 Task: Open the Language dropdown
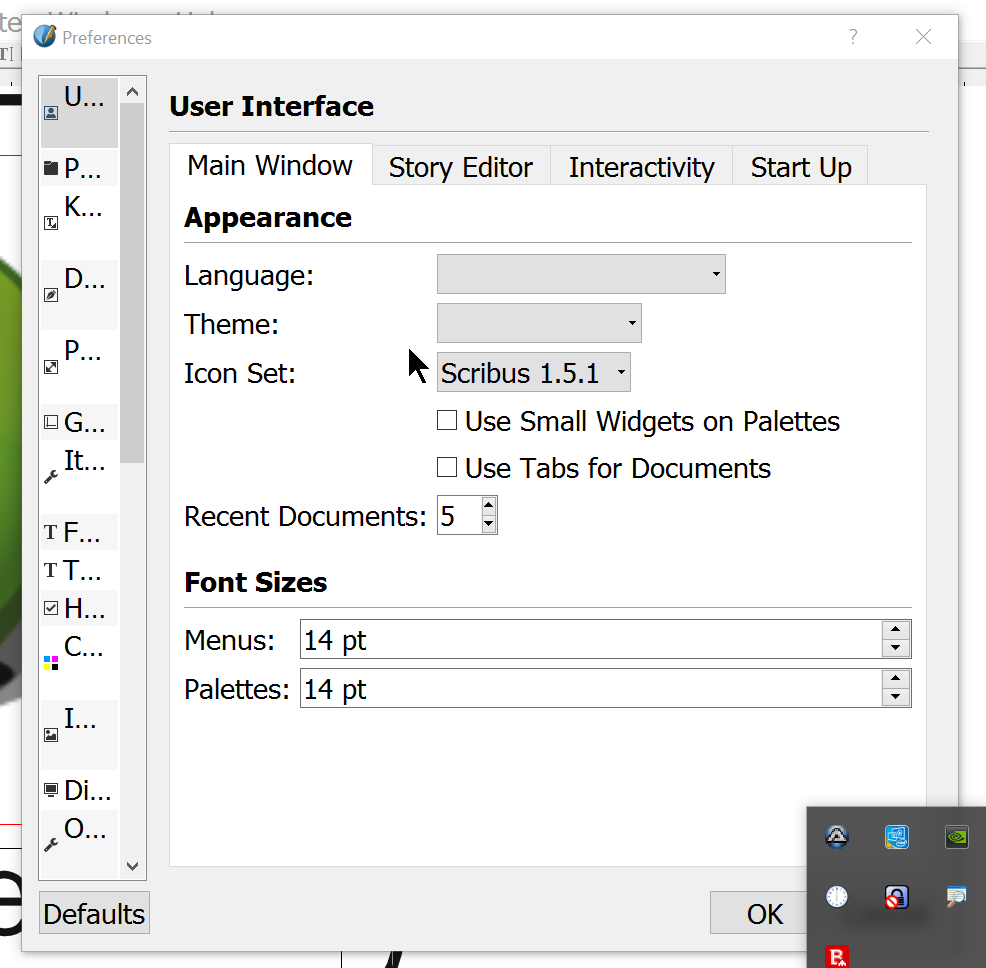pos(581,274)
